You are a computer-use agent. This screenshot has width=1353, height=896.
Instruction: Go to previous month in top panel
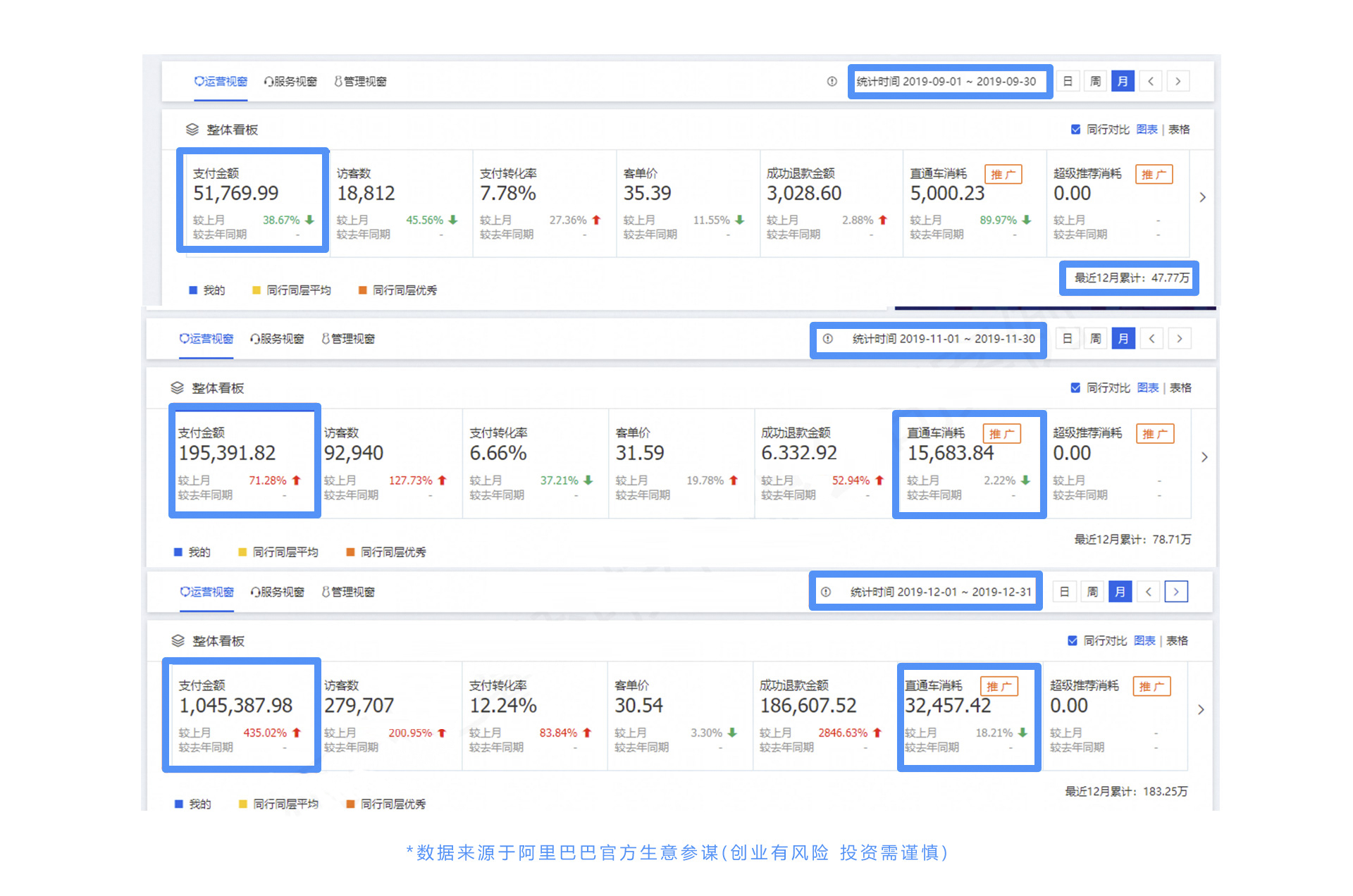coord(1151,82)
